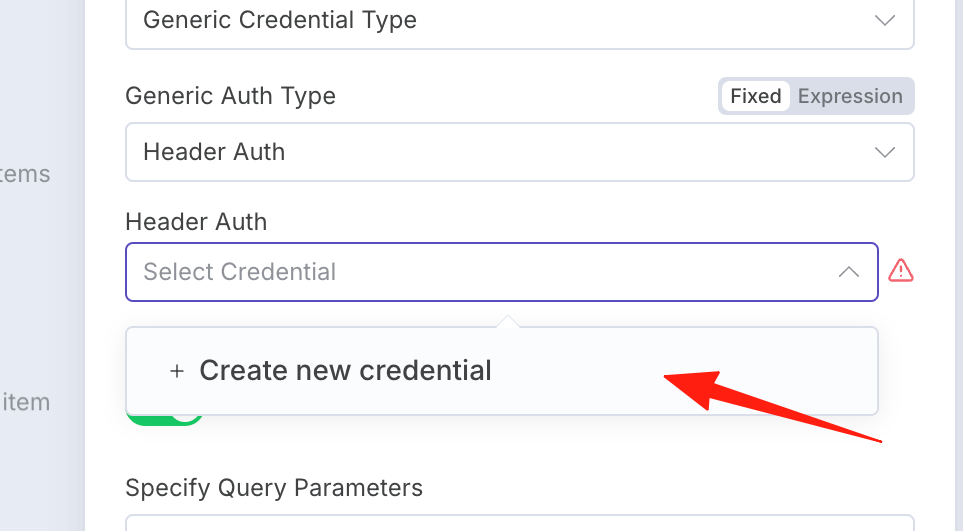This screenshot has width=964, height=532.
Task: Click the red warning triangle icon
Action: [901, 271]
